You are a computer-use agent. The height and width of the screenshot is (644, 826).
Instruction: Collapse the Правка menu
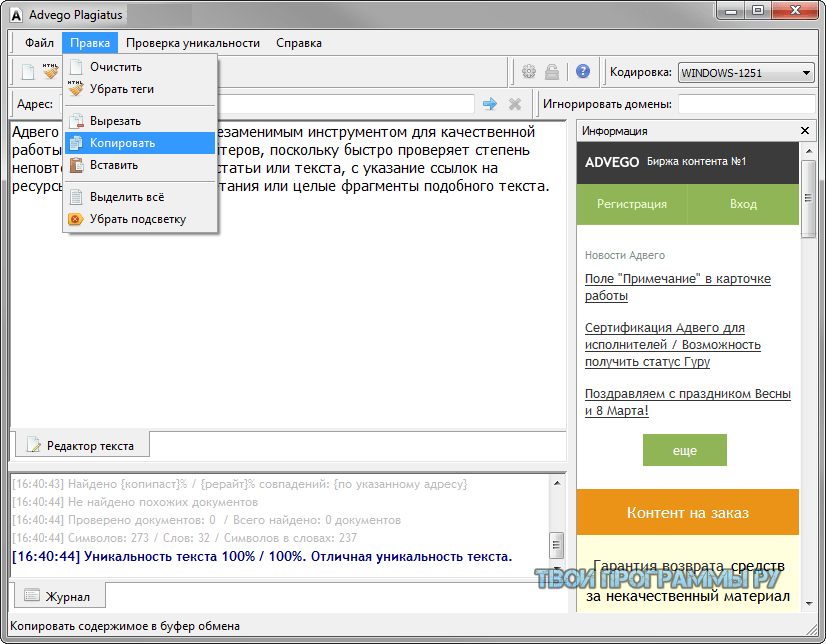coord(90,43)
